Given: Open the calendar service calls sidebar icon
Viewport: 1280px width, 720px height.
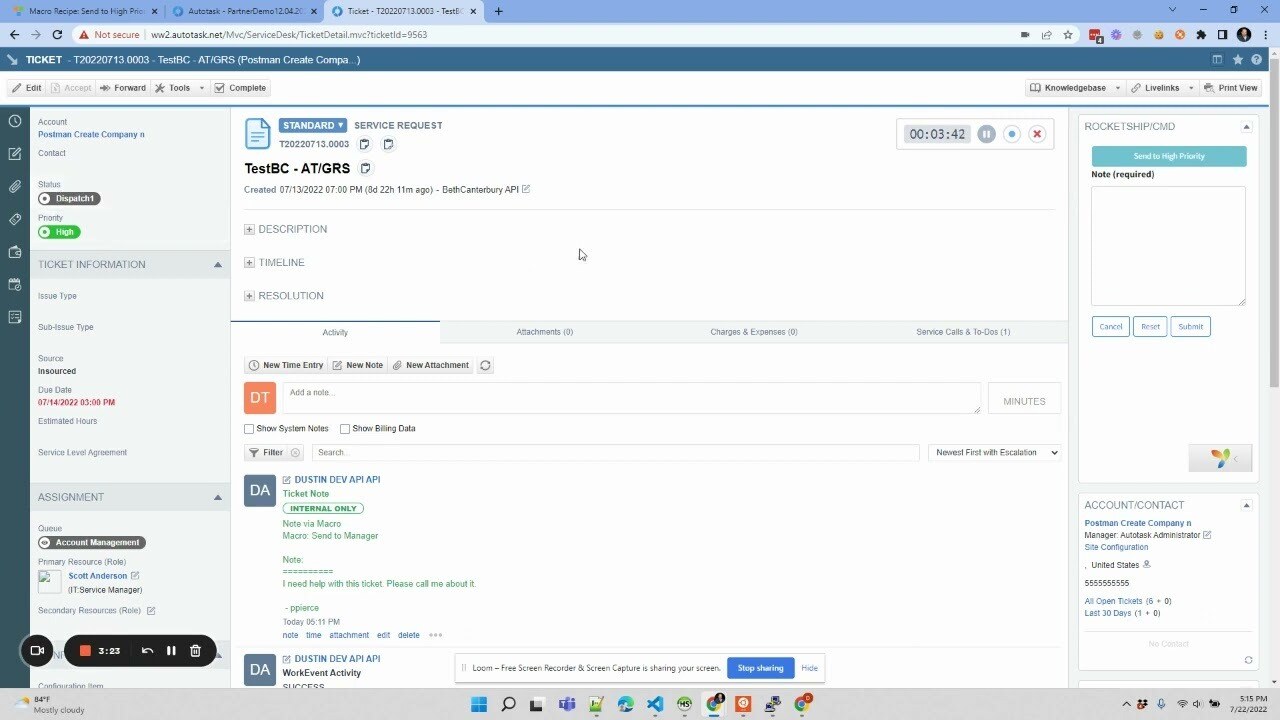Looking at the screenshot, I should (x=14, y=285).
